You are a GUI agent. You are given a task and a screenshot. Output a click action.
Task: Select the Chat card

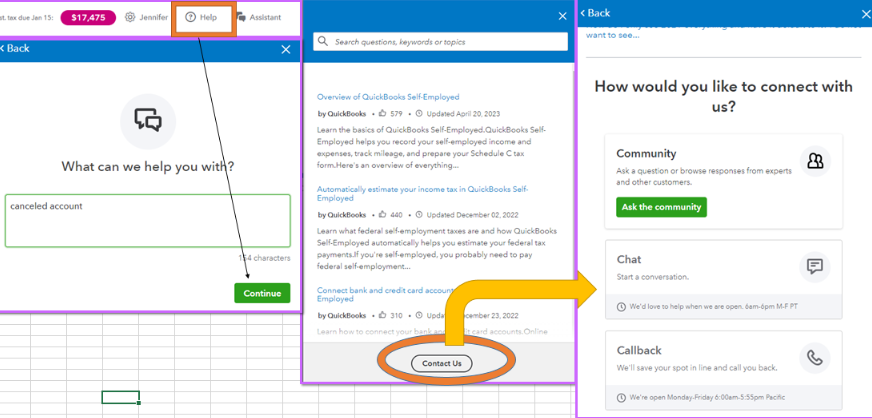pyautogui.click(x=724, y=279)
